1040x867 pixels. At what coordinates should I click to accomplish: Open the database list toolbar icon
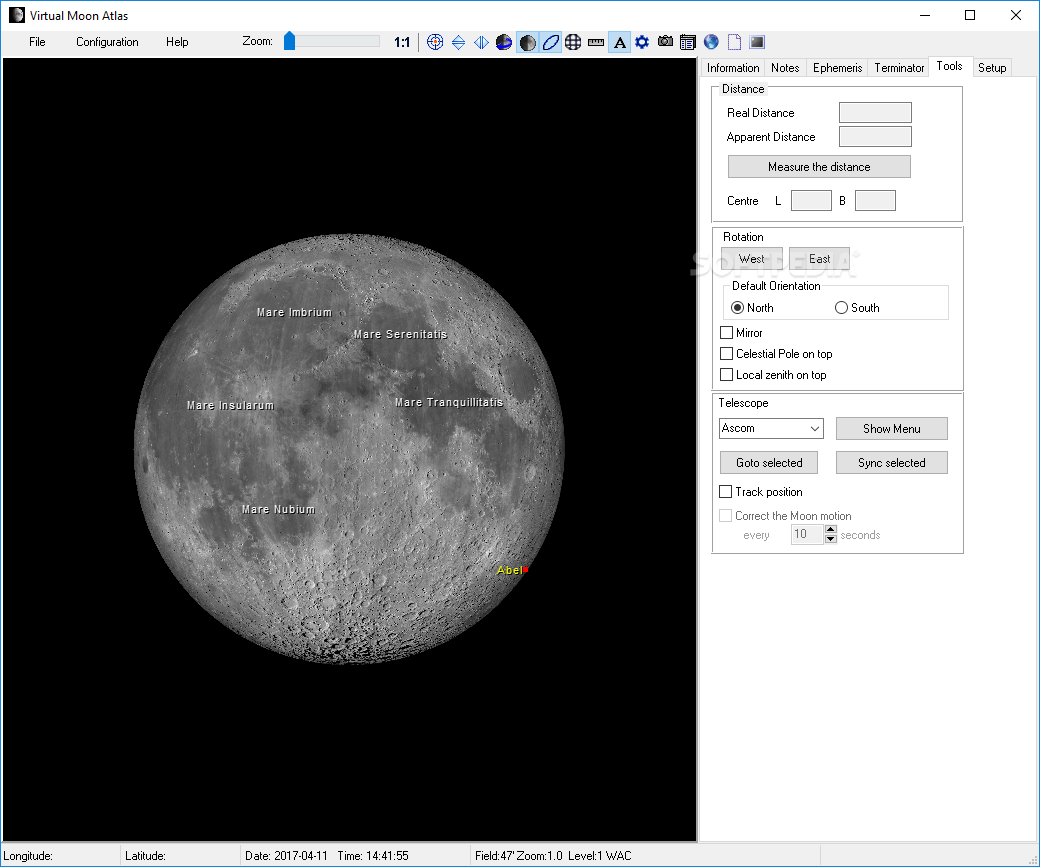pos(688,42)
